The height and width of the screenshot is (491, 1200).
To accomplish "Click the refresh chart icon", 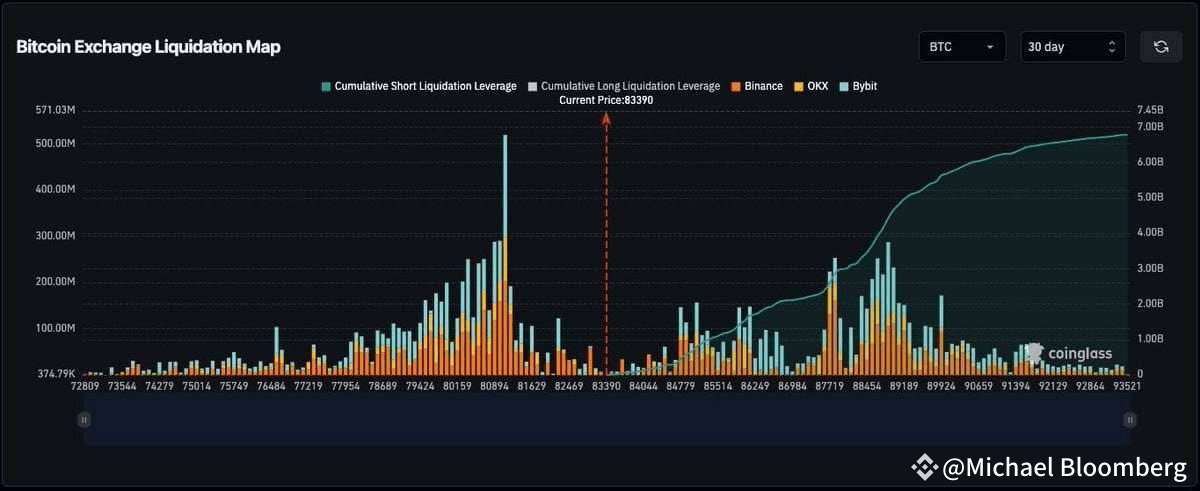I will 1161,47.
